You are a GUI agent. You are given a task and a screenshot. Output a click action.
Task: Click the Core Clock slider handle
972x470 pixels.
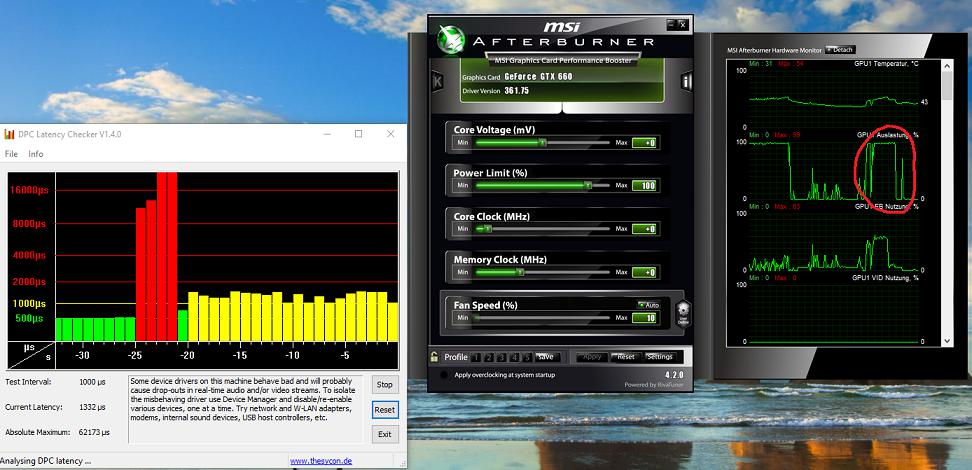coord(487,229)
